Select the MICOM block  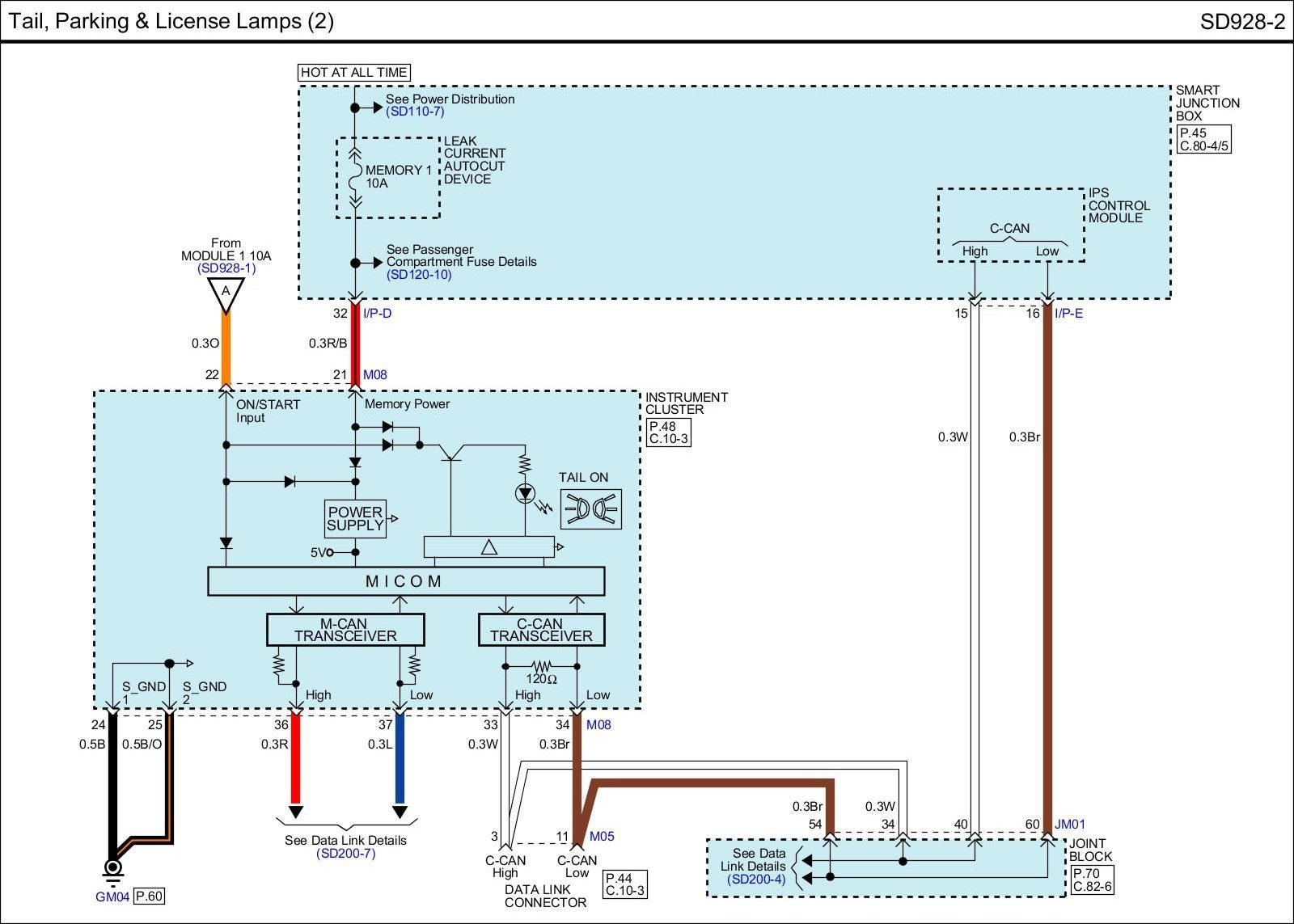tap(406, 581)
